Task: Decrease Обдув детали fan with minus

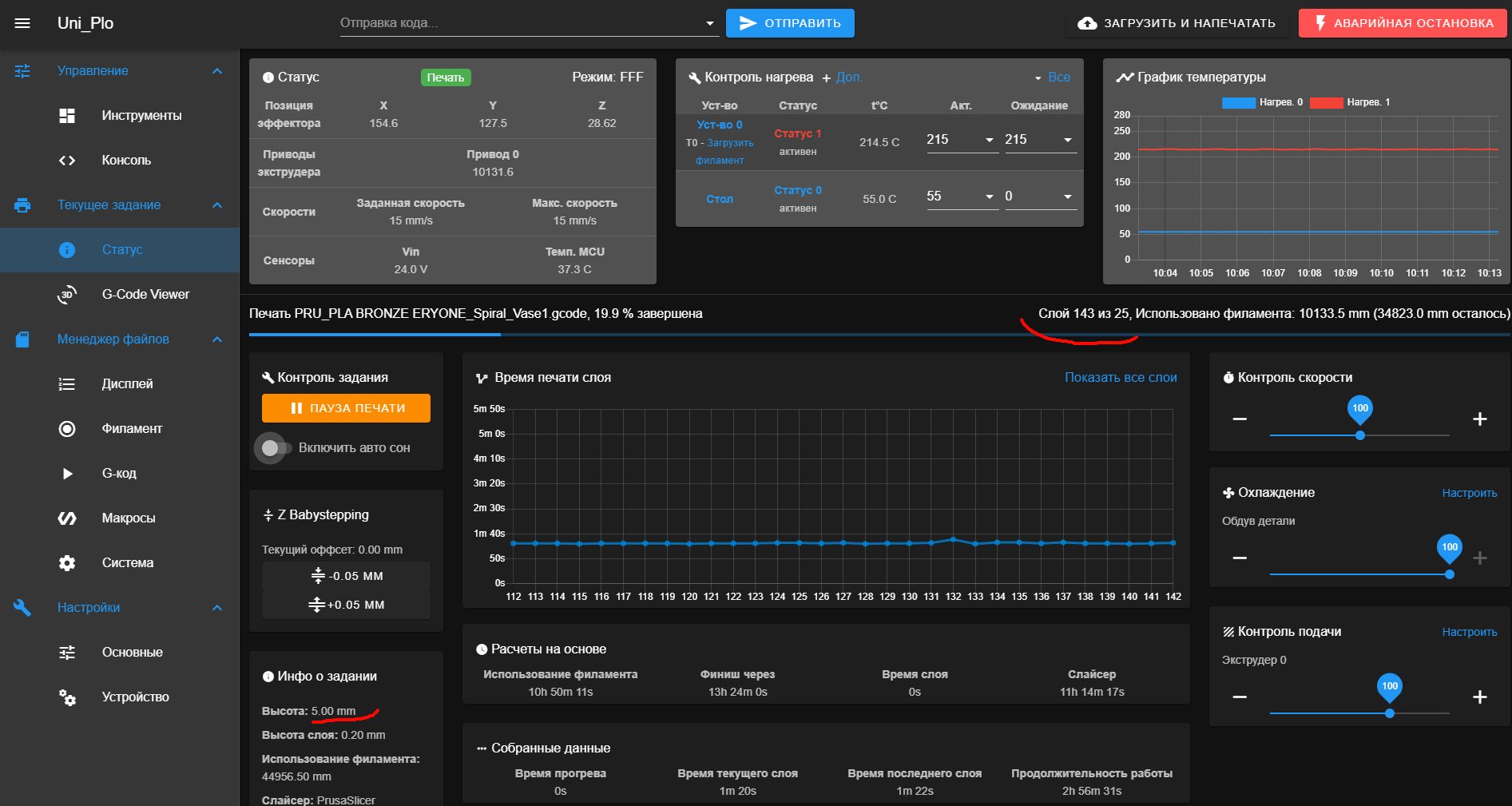Action: 1240,558
